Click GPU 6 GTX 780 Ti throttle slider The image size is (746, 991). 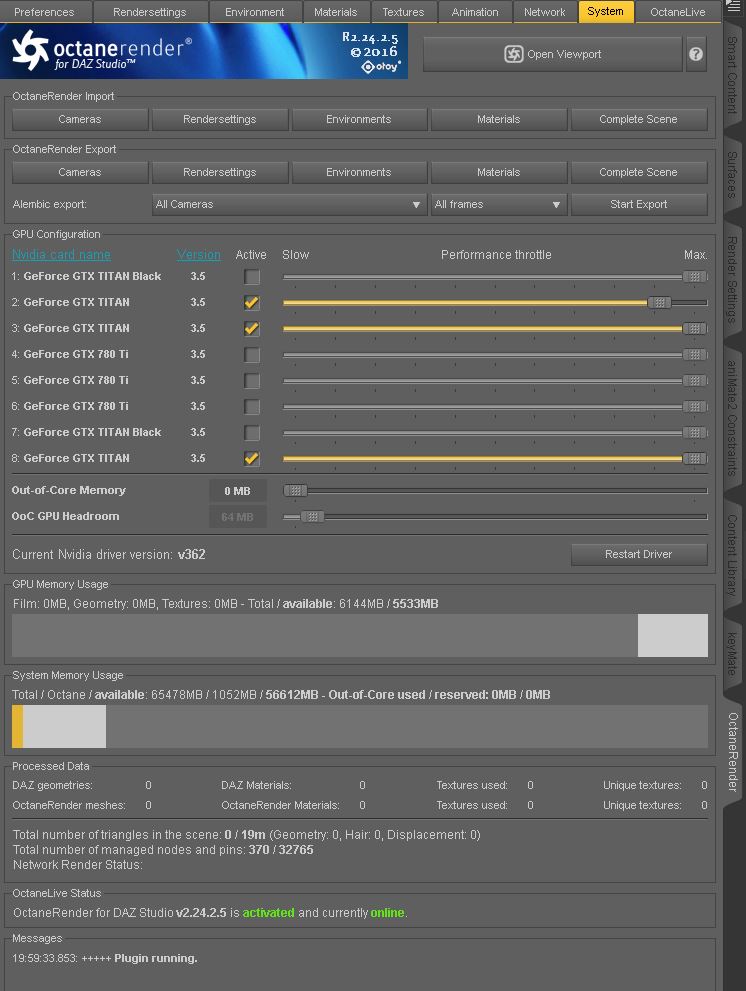495,406
